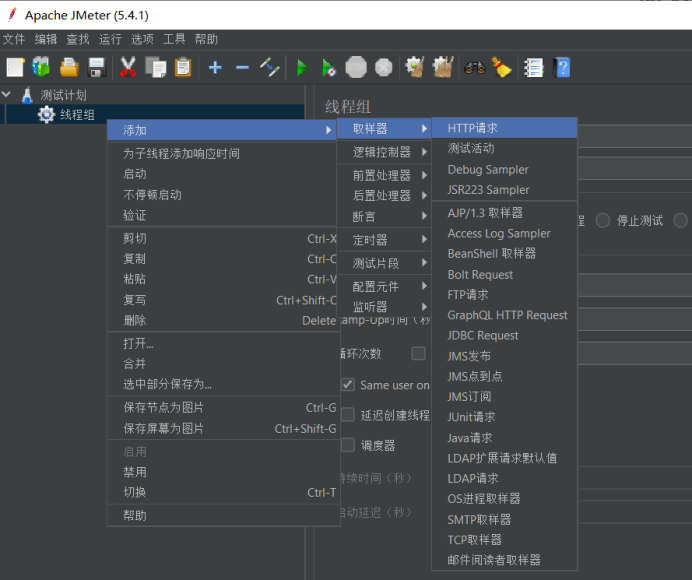Click the gray Stop icon
692x580 pixels.
356,68
